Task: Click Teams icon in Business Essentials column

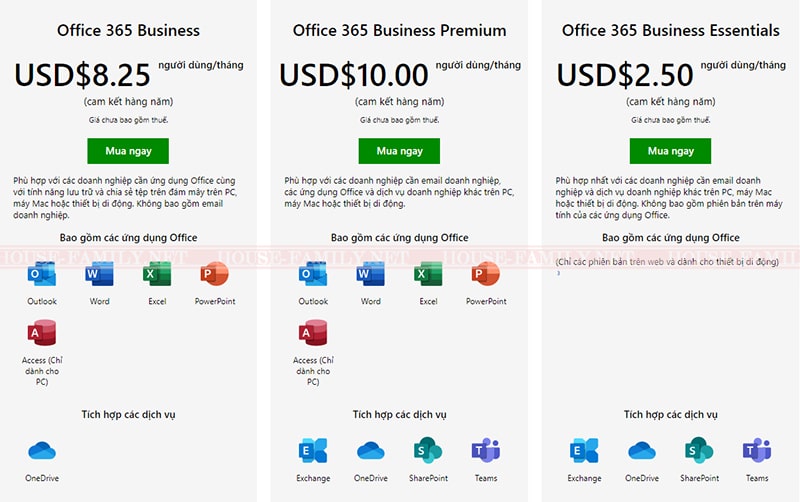Action: (x=757, y=451)
